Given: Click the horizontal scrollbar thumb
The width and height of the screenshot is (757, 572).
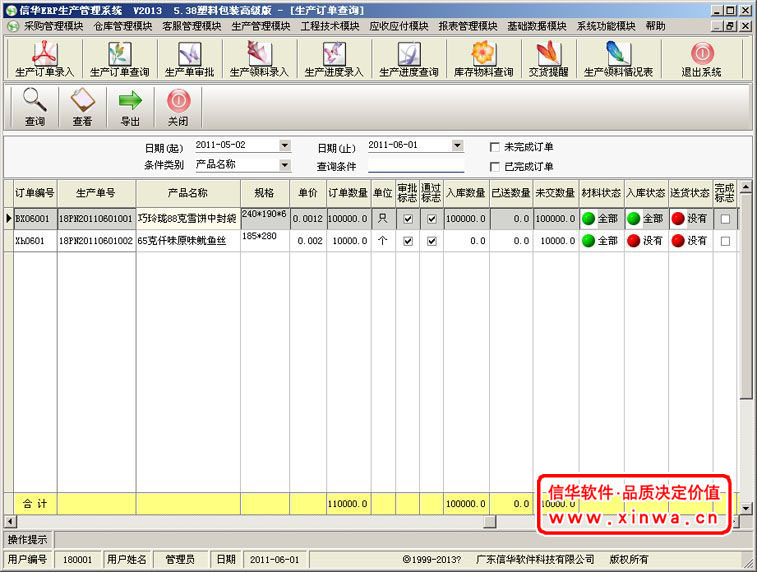Looking at the screenshot, I should [x=490, y=521].
